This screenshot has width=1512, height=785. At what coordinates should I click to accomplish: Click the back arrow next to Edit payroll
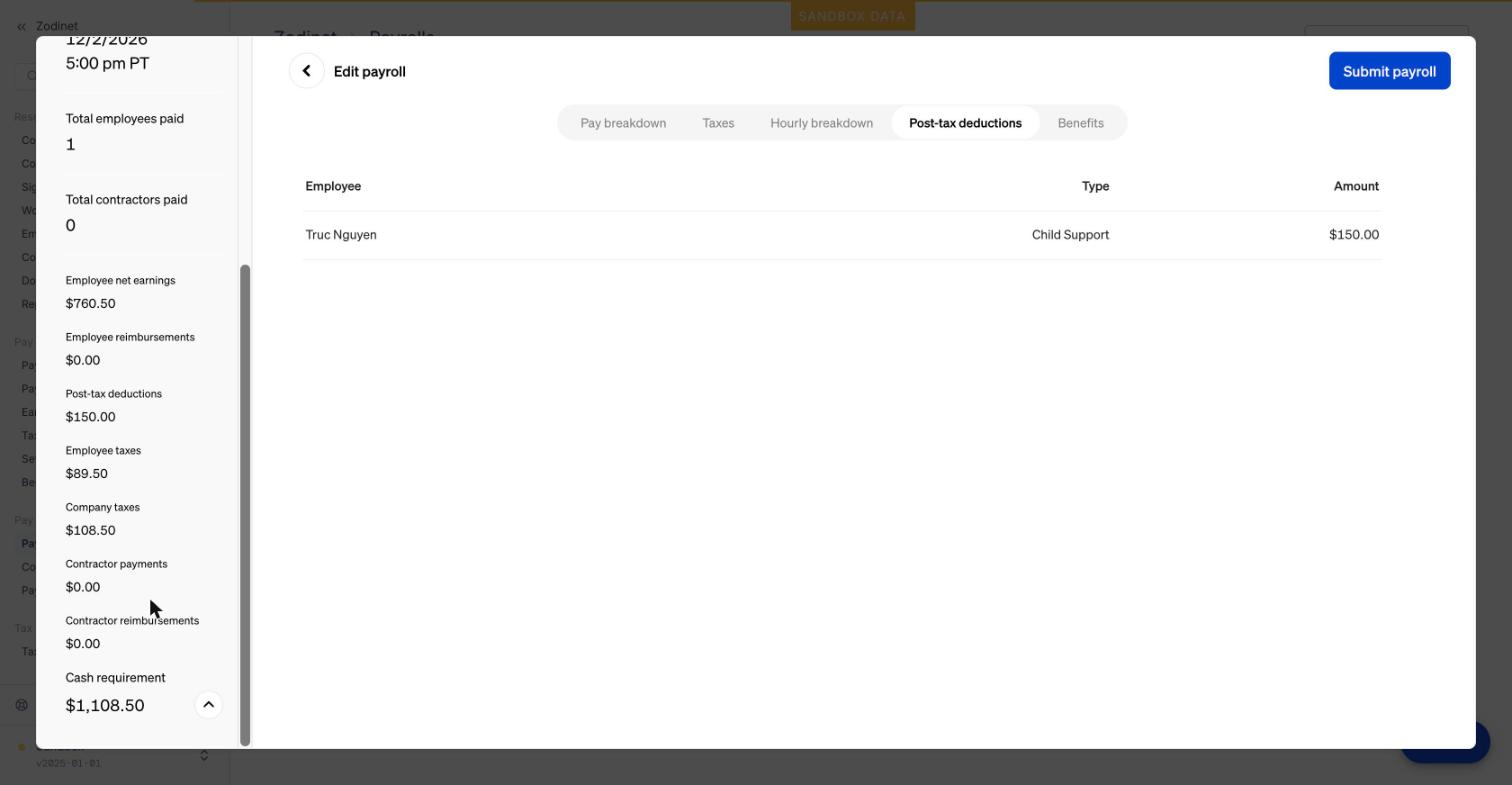click(307, 71)
